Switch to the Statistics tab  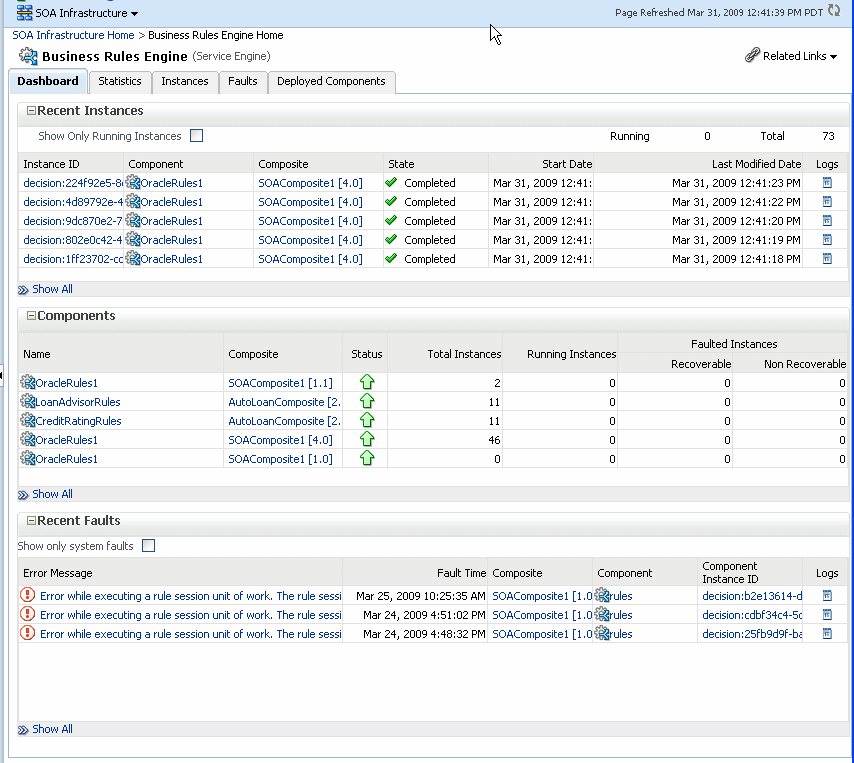tap(119, 82)
